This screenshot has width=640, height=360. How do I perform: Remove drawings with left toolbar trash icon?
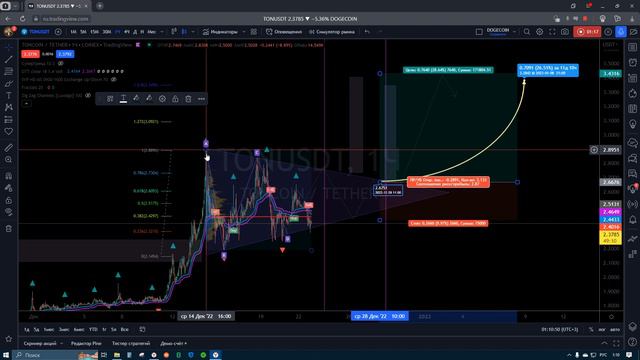9,229
